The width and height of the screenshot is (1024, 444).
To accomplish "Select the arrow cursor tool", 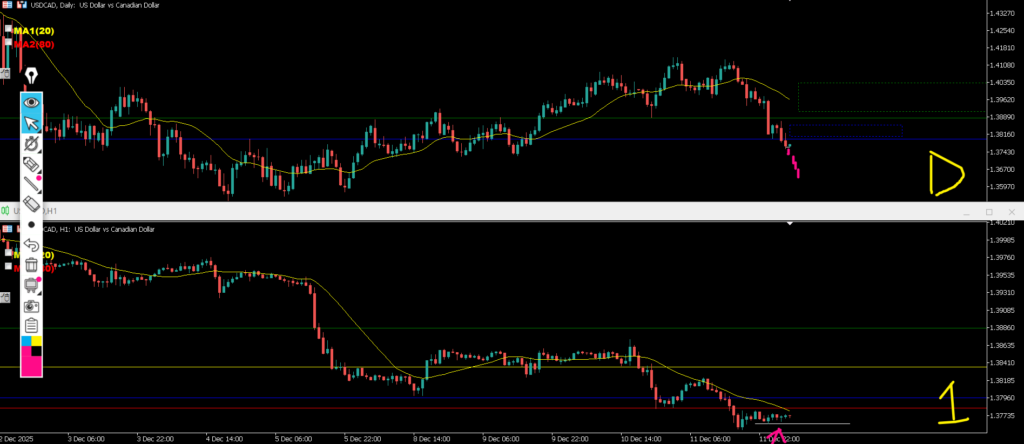I will [x=31, y=122].
